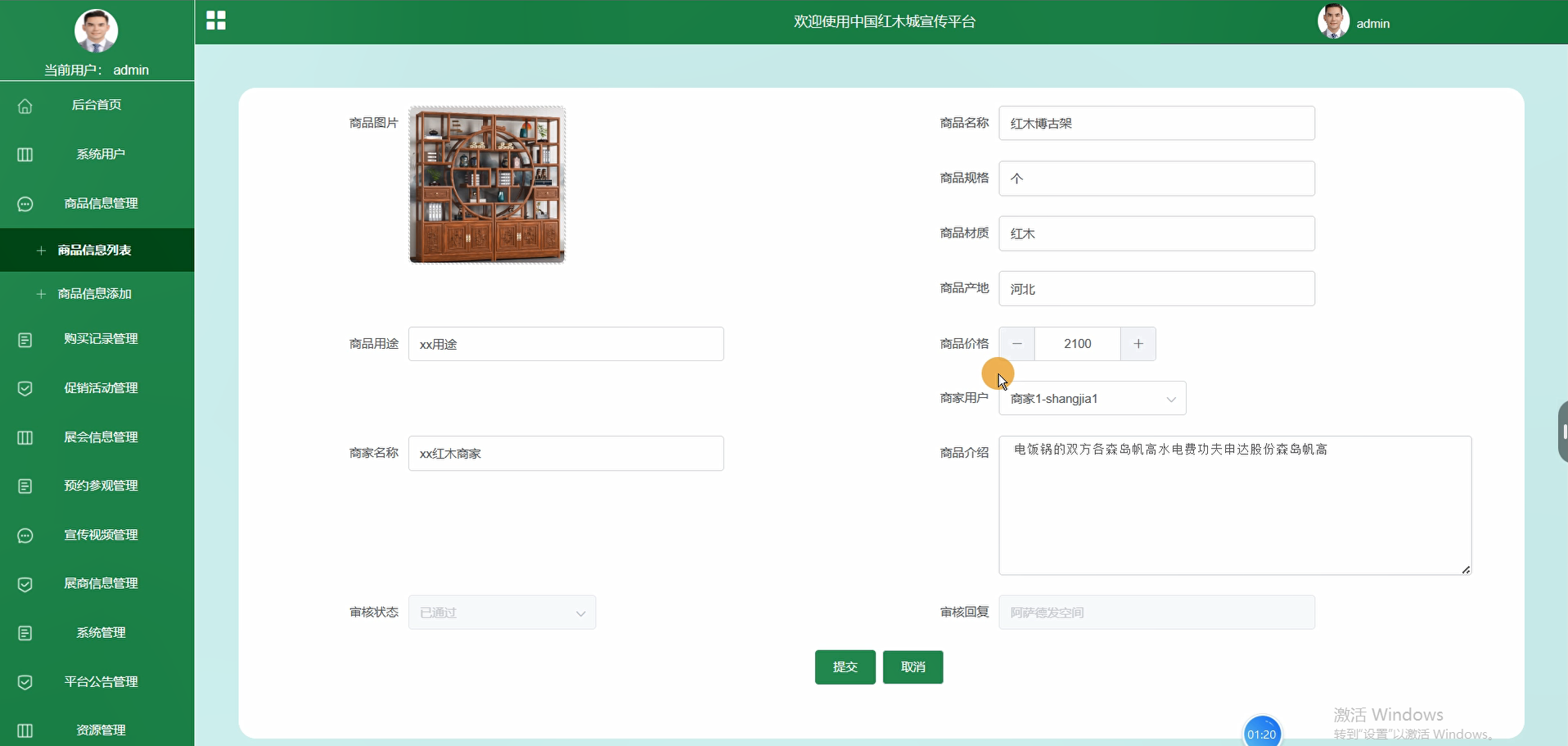1568x746 pixels.
Task: Switch to the 商品信息列表 menu item
Action: coord(96,251)
